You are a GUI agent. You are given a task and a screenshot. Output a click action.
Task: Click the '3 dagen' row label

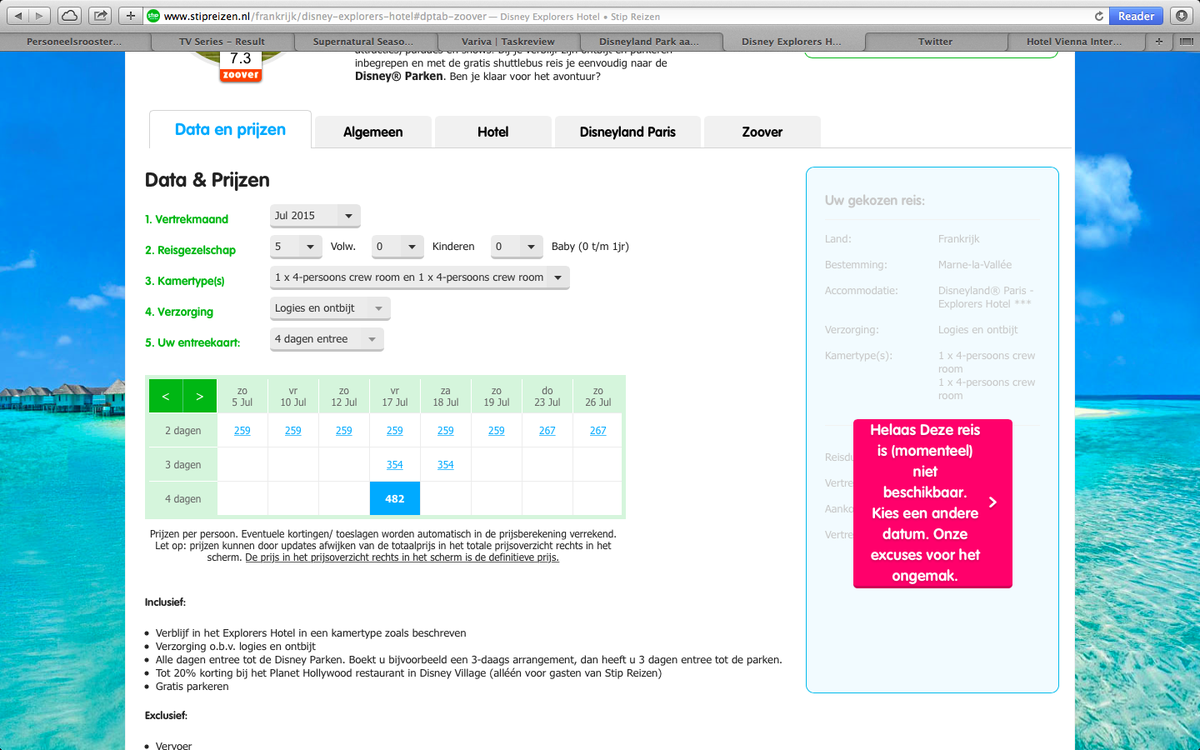(182, 465)
